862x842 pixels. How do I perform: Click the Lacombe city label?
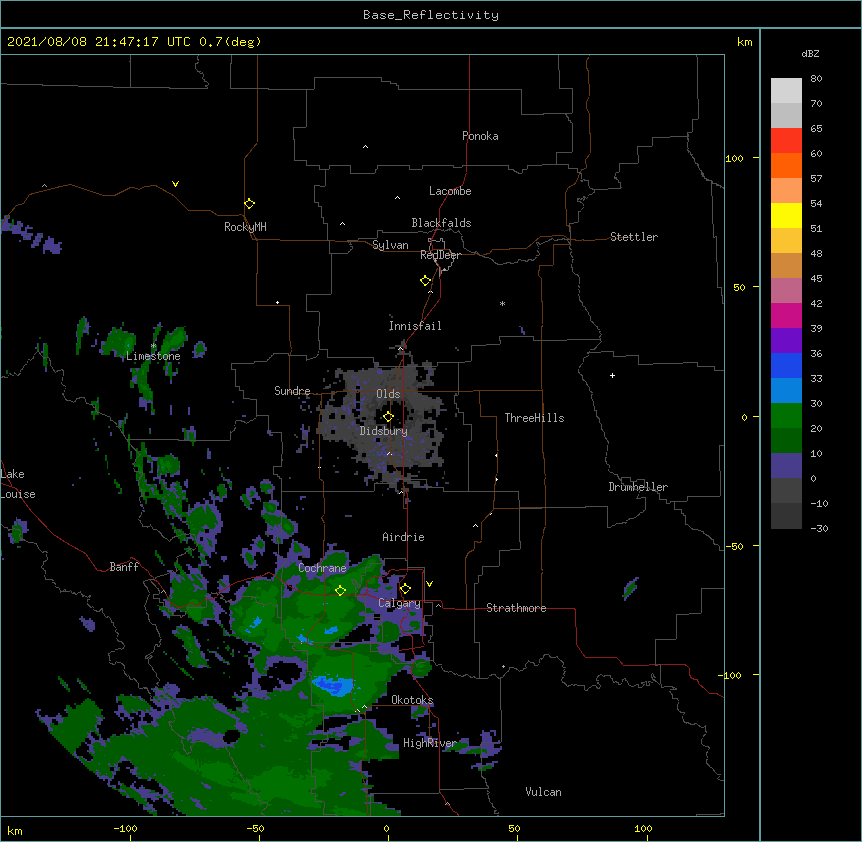point(450,191)
